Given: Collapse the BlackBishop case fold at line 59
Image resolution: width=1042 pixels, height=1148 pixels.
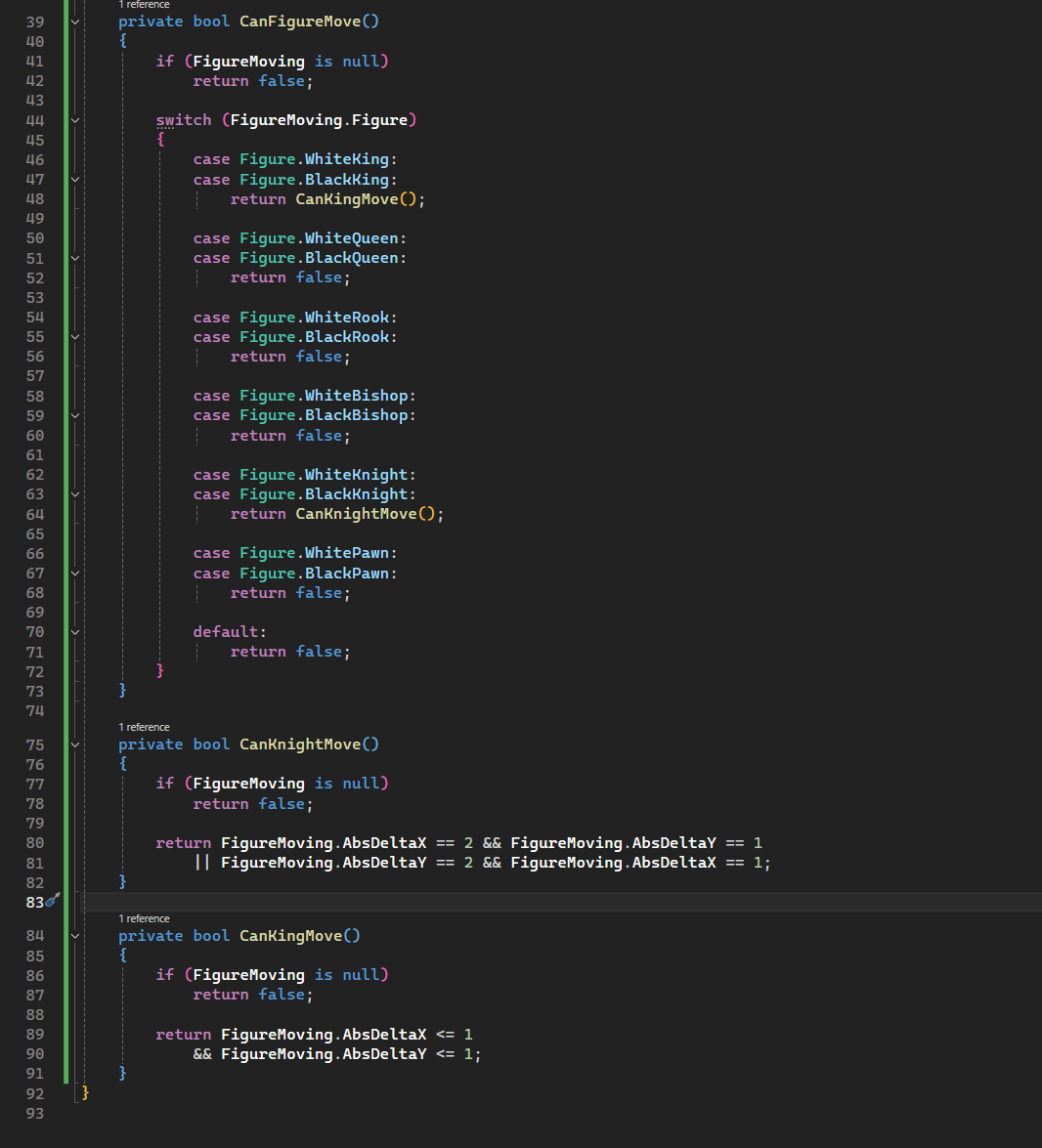Looking at the screenshot, I should tap(74, 415).
